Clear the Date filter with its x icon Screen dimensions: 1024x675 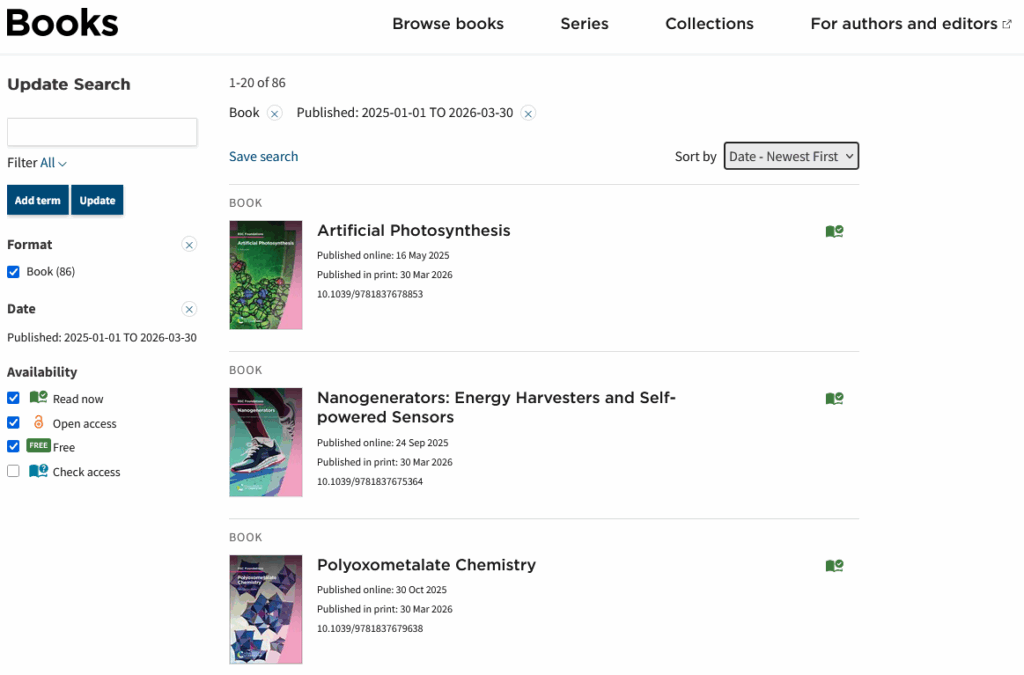pyautogui.click(x=189, y=309)
